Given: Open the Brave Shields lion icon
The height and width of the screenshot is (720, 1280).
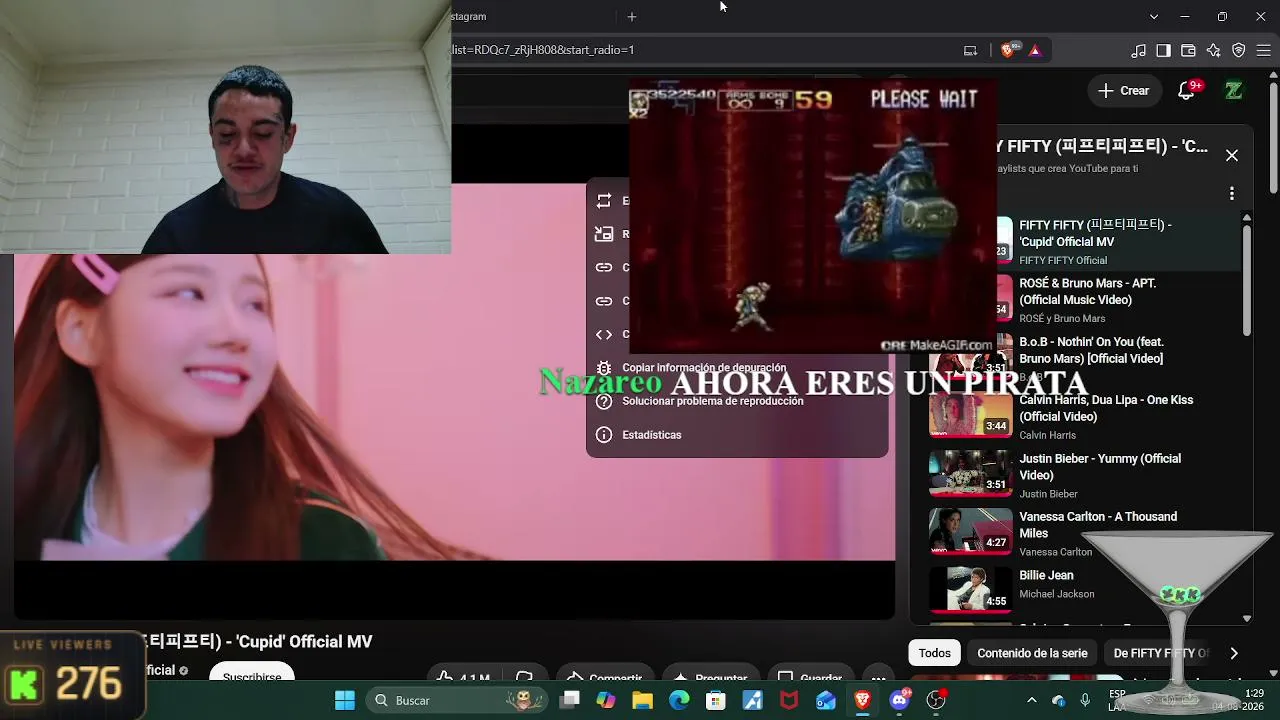Looking at the screenshot, I should click(1008, 50).
